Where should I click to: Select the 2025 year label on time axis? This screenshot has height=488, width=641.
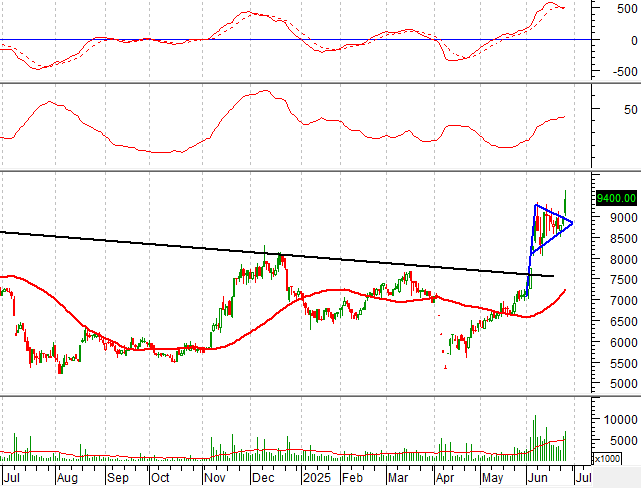click(x=317, y=477)
